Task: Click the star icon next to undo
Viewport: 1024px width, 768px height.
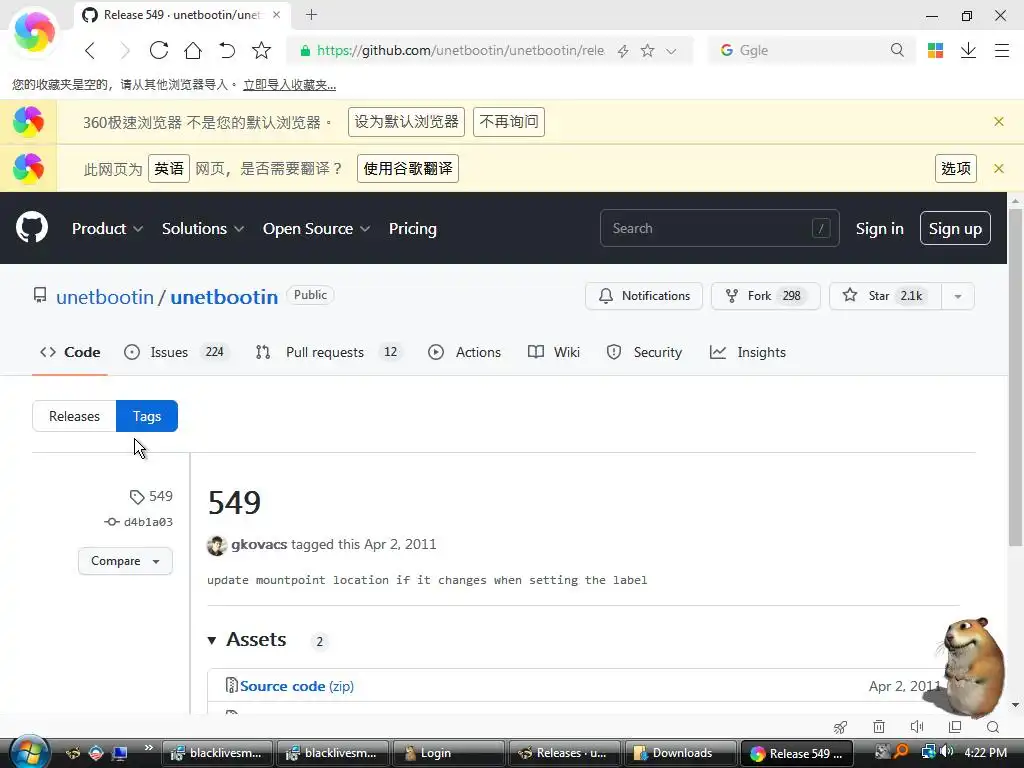Action: tap(261, 50)
